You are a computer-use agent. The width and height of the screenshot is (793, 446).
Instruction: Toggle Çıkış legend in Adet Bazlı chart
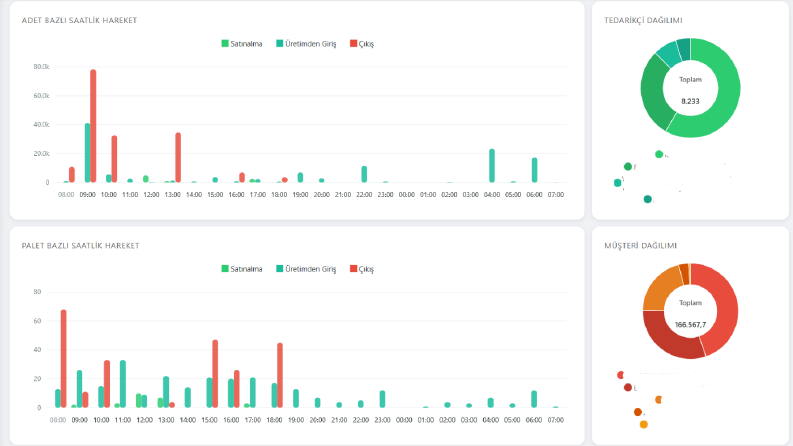(362, 44)
